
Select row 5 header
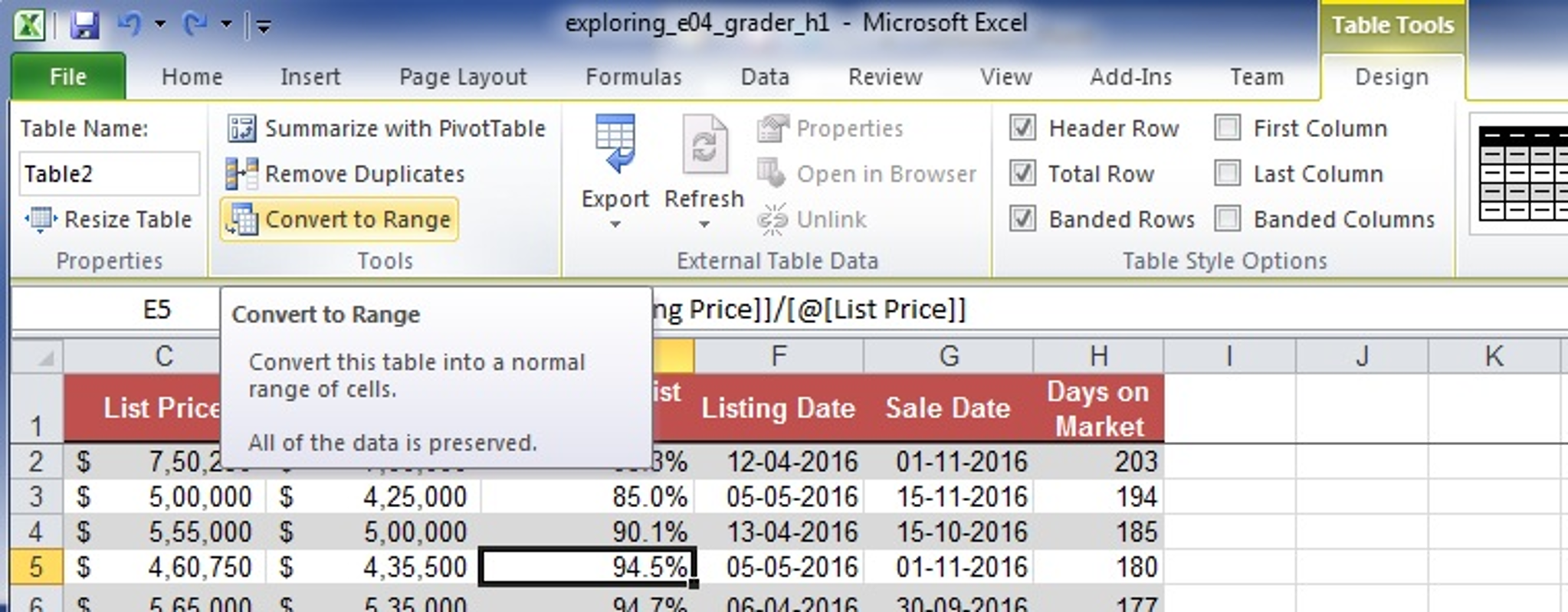coord(37,567)
